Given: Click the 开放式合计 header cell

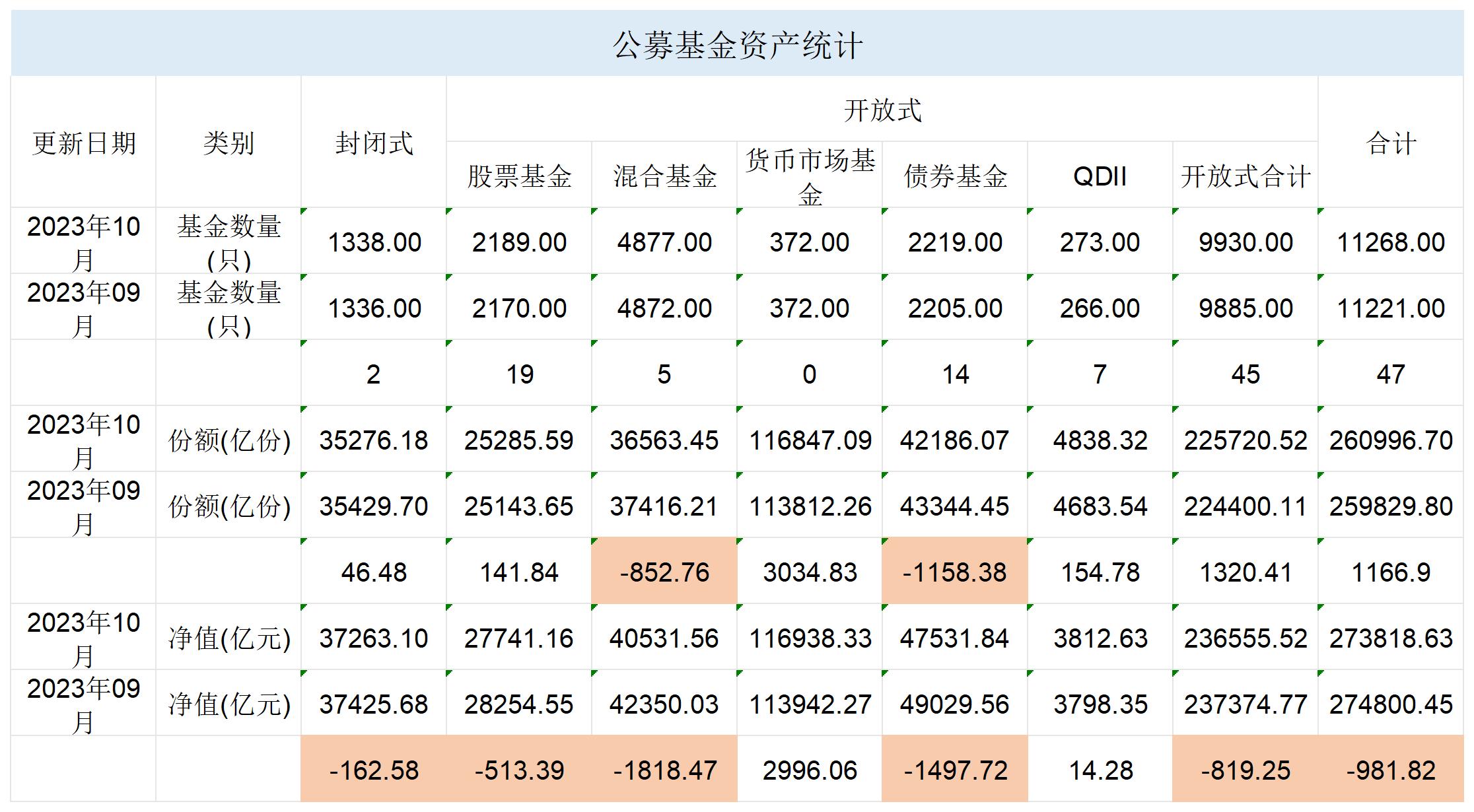Looking at the screenshot, I should (x=1246, y=176).
